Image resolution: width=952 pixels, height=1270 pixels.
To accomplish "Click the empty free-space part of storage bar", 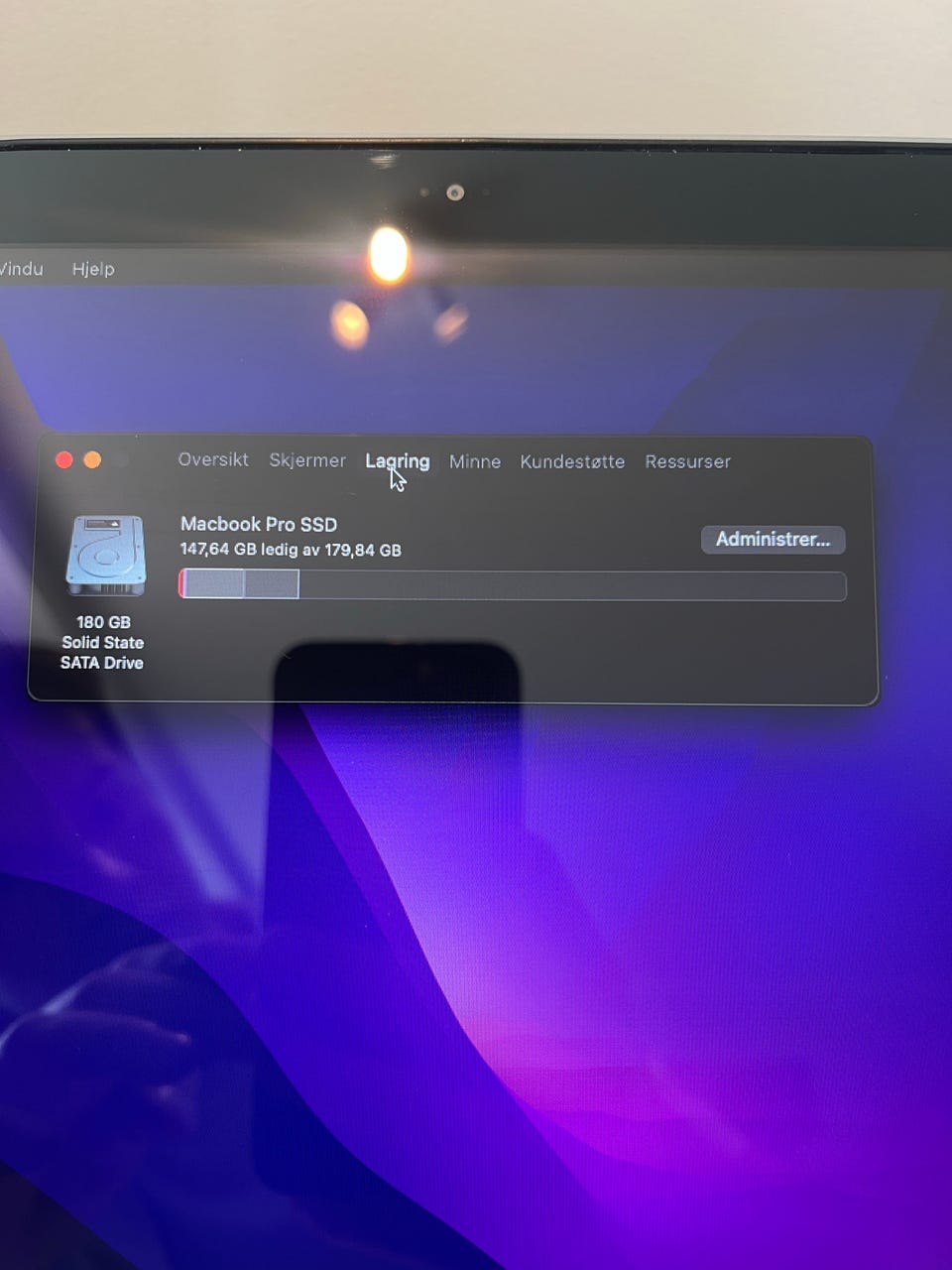I will click(572, 585).
